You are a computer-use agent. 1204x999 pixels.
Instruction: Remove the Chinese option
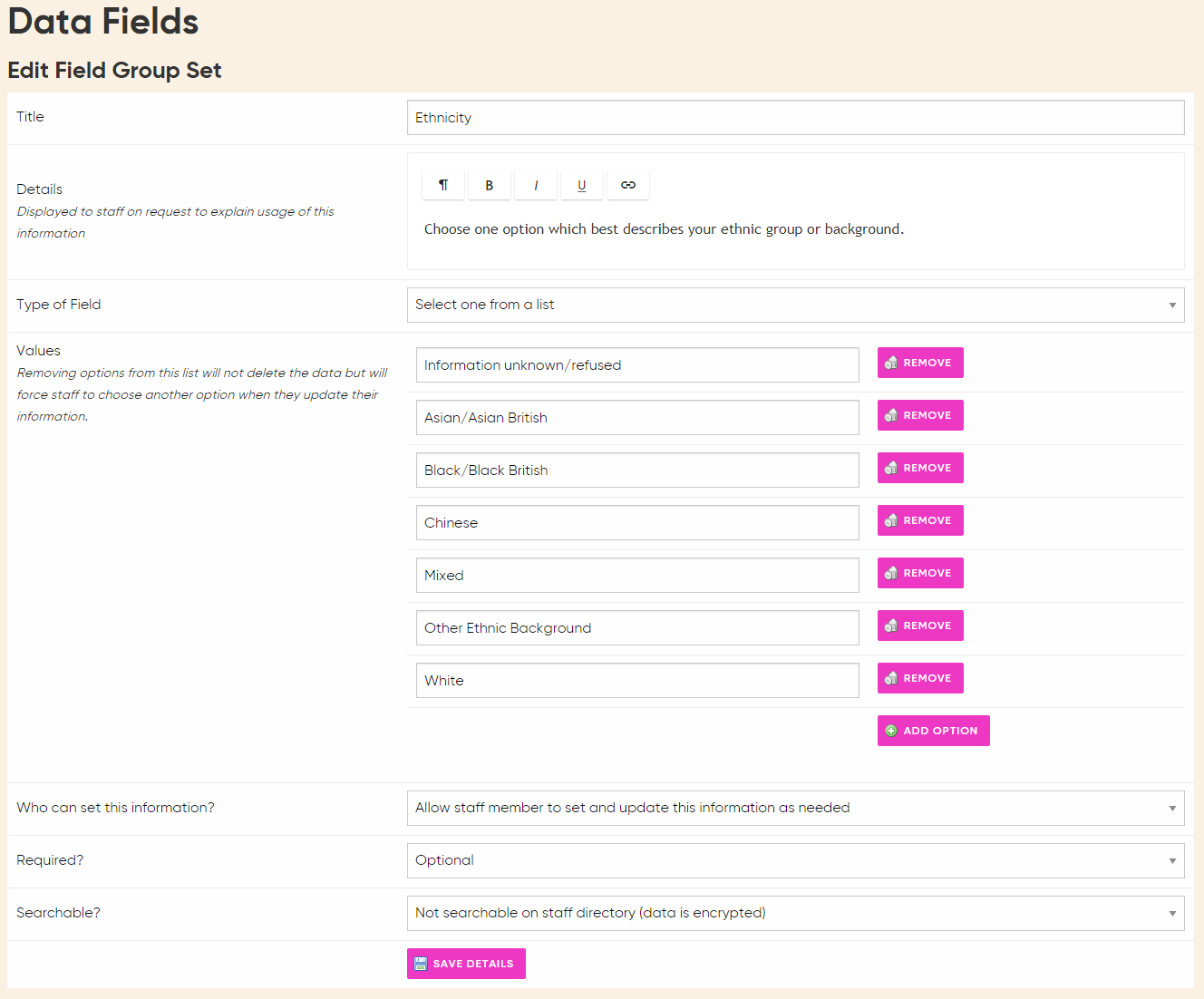coord(920,520)
